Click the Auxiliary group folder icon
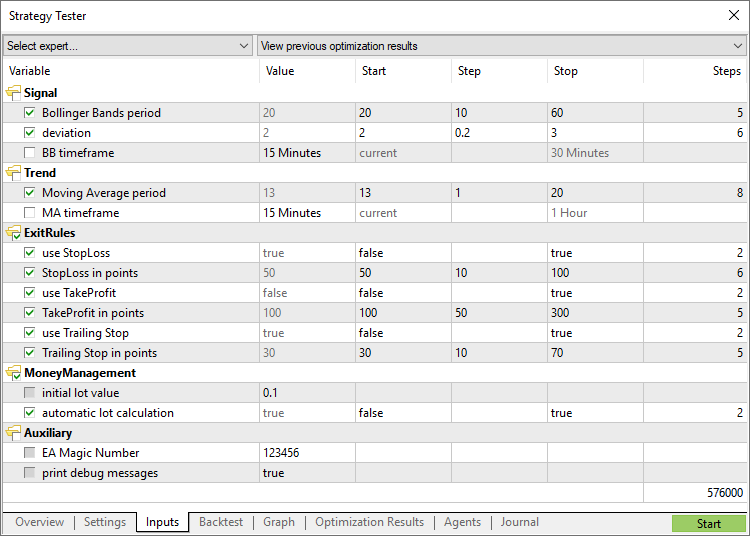750x536 pixels. coord(13,433)
